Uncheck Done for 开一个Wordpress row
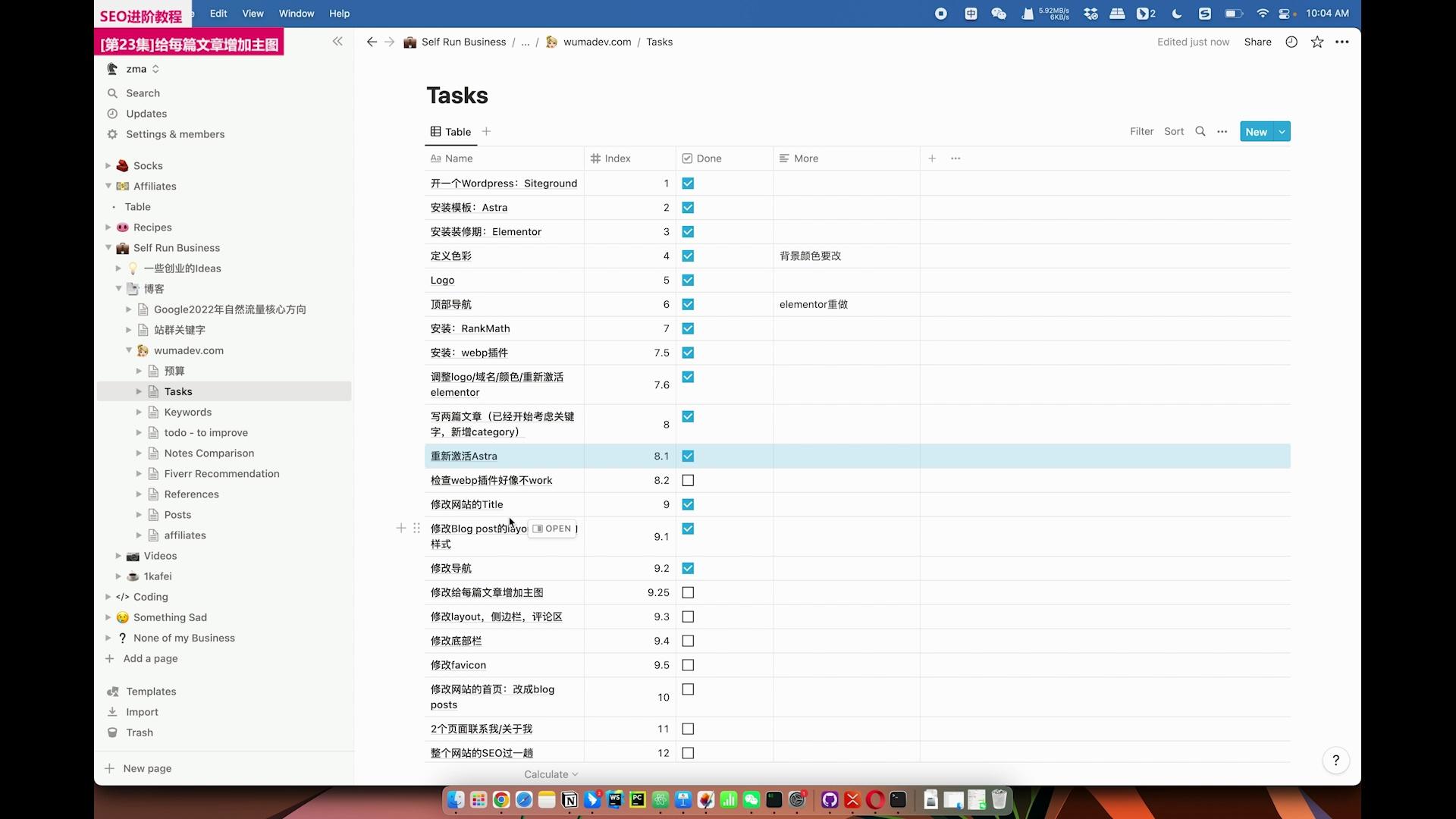 (688, 183)
